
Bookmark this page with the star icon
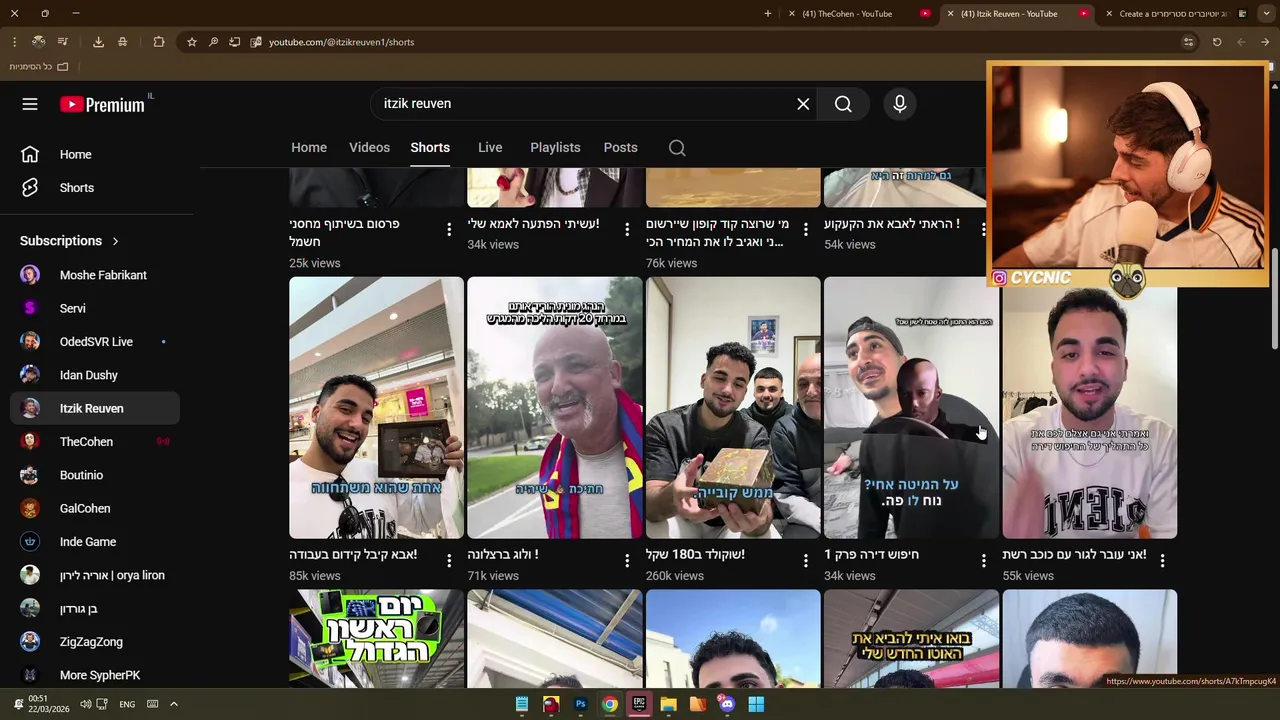coord(192,42)
